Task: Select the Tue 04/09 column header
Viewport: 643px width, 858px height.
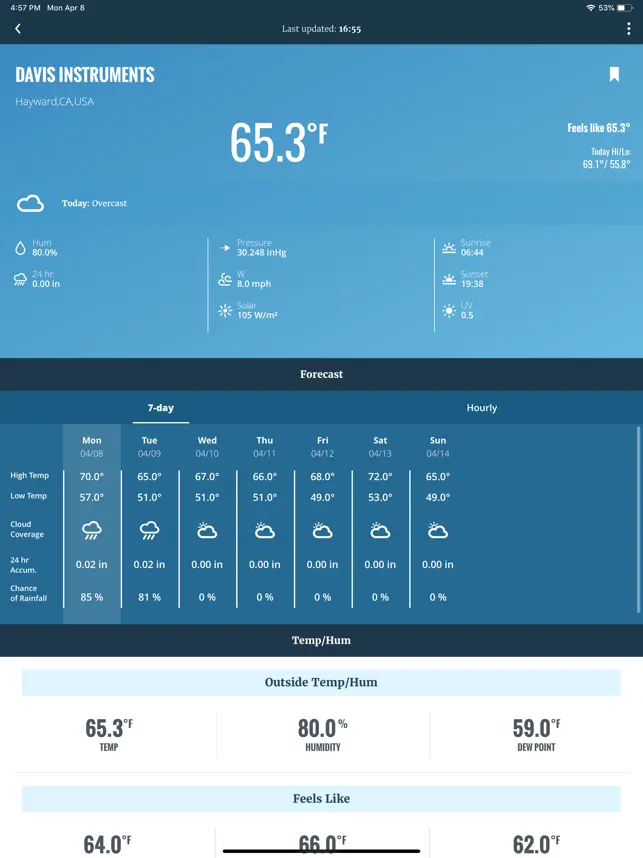Action: point(149,447)
